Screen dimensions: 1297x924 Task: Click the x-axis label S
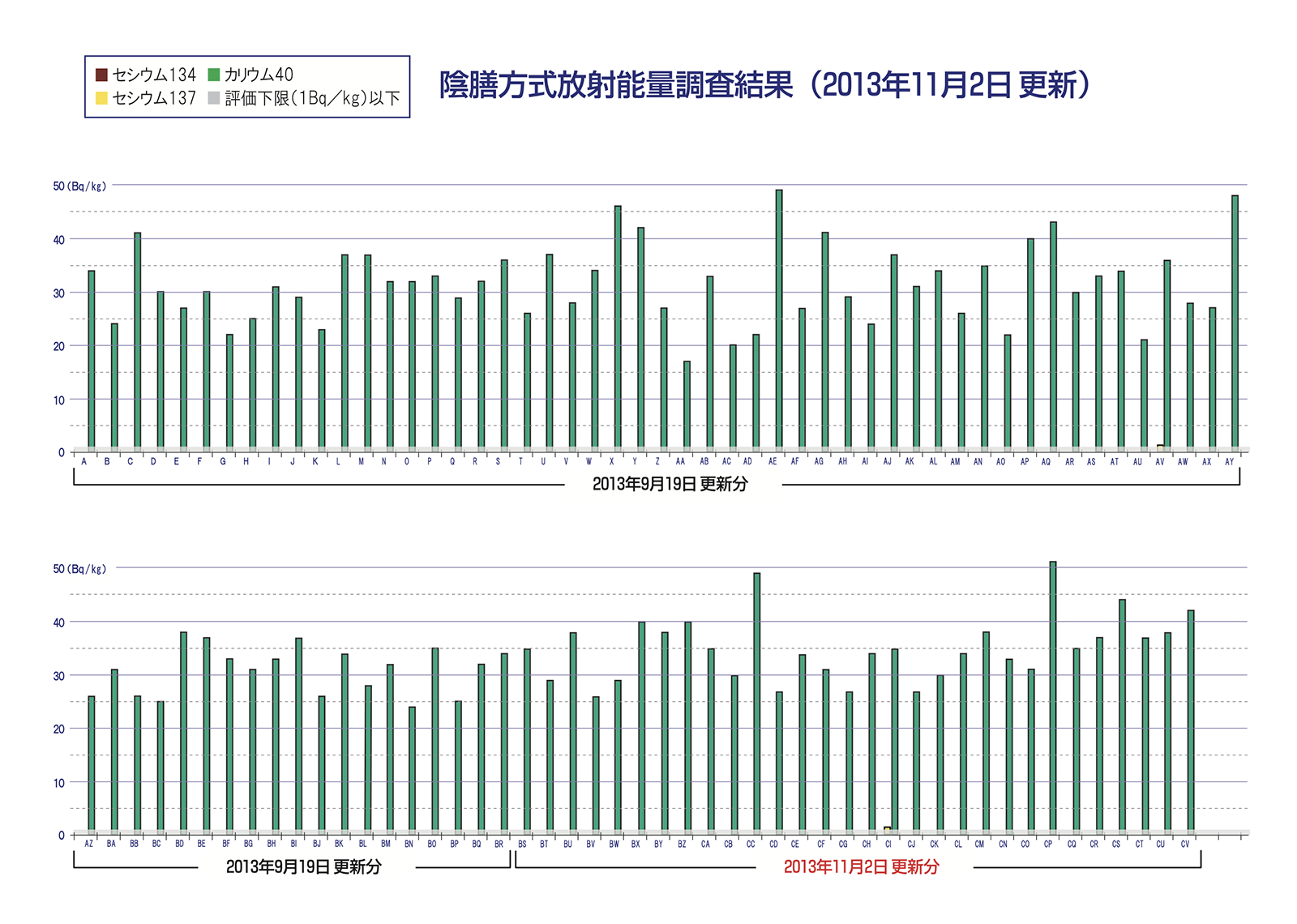498,461
